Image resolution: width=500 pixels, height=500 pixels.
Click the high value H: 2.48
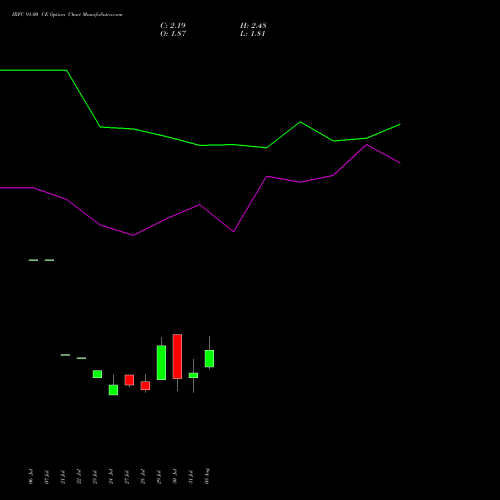pos(253,26)
